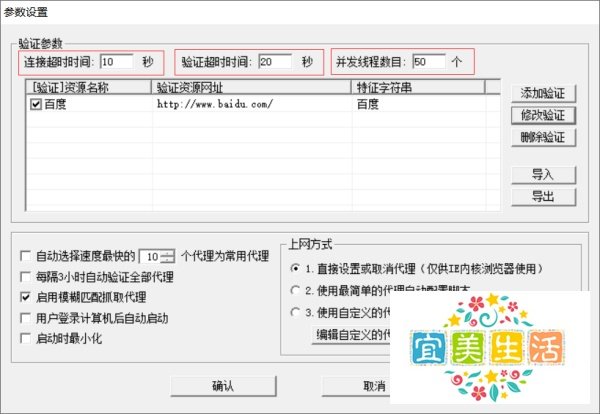Enable 自动选择速度最快的 proxies checkbox
Image resolution: width=600 pixels, height=414 pixels.
tap(25, 256)
